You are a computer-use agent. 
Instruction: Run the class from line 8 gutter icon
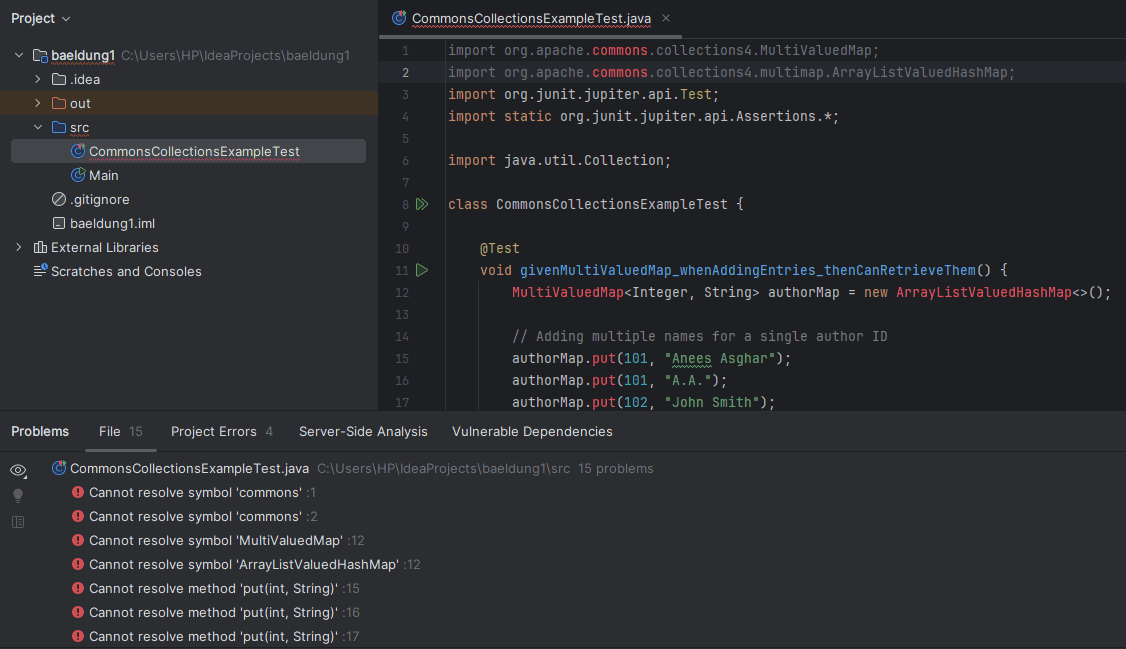422,205
